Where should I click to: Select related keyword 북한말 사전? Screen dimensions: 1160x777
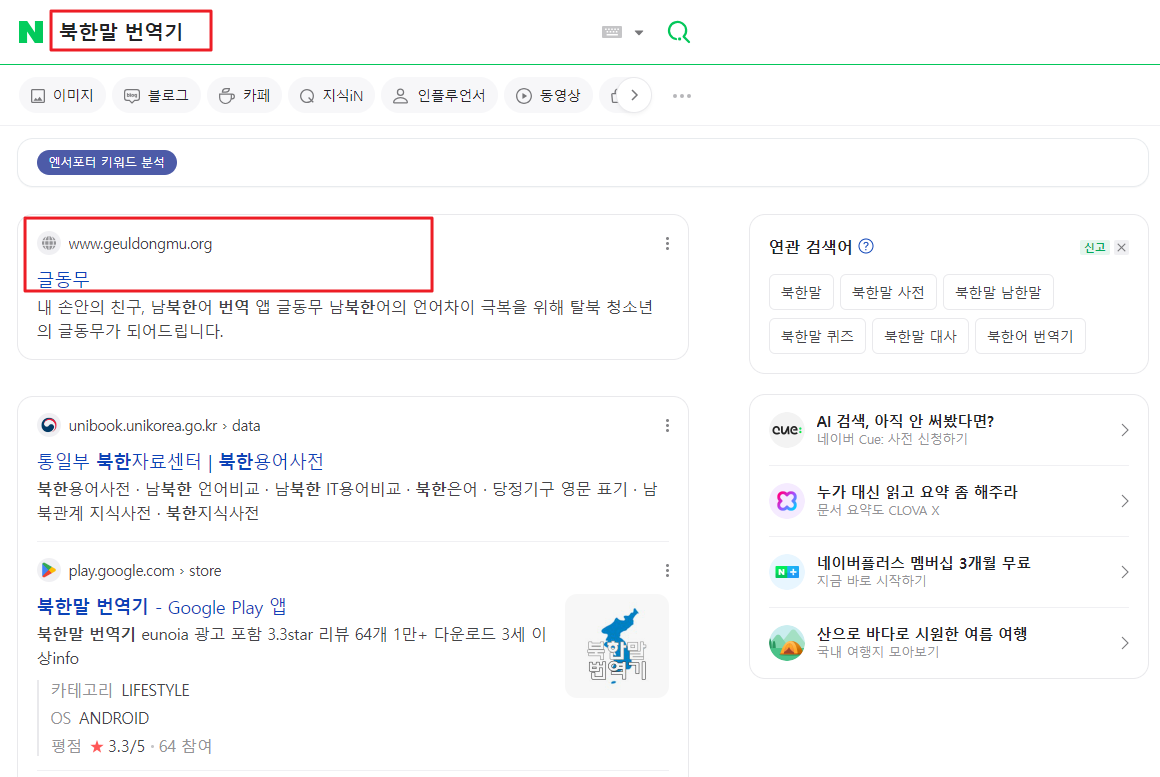[x=888, y=292]
